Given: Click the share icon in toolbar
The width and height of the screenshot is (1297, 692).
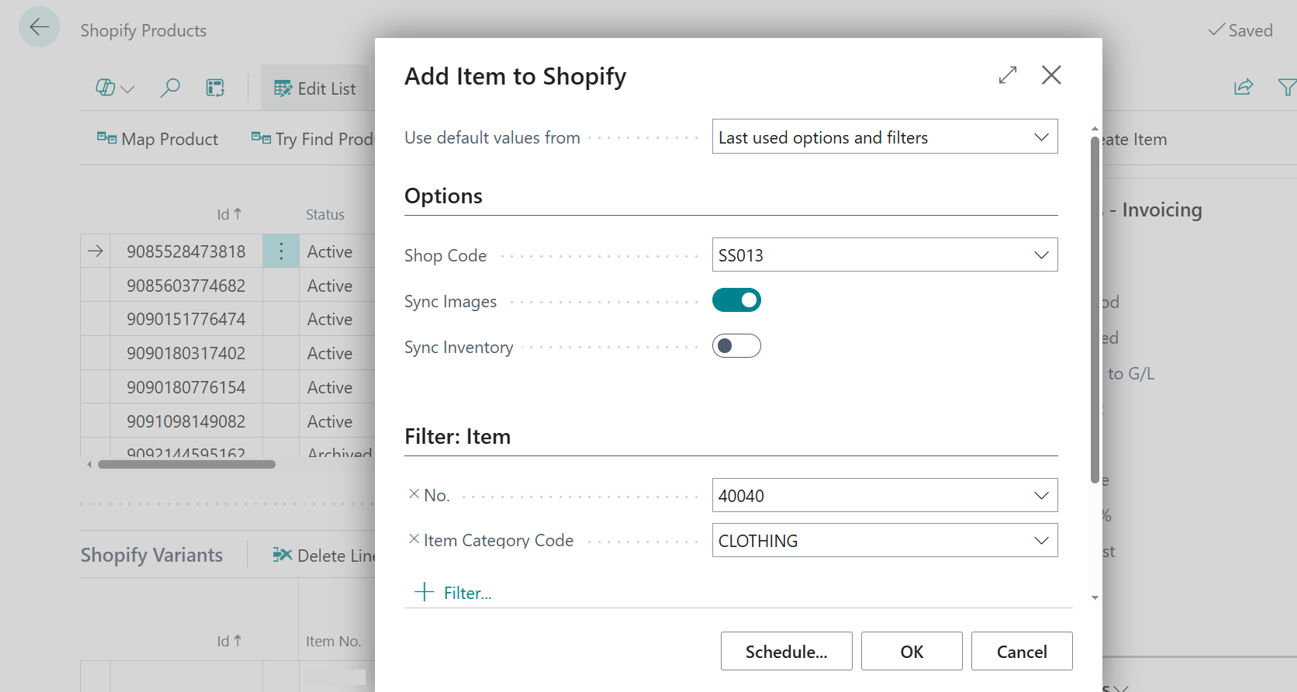Looking at the screenshot, I should click(x=1243, y=88).
